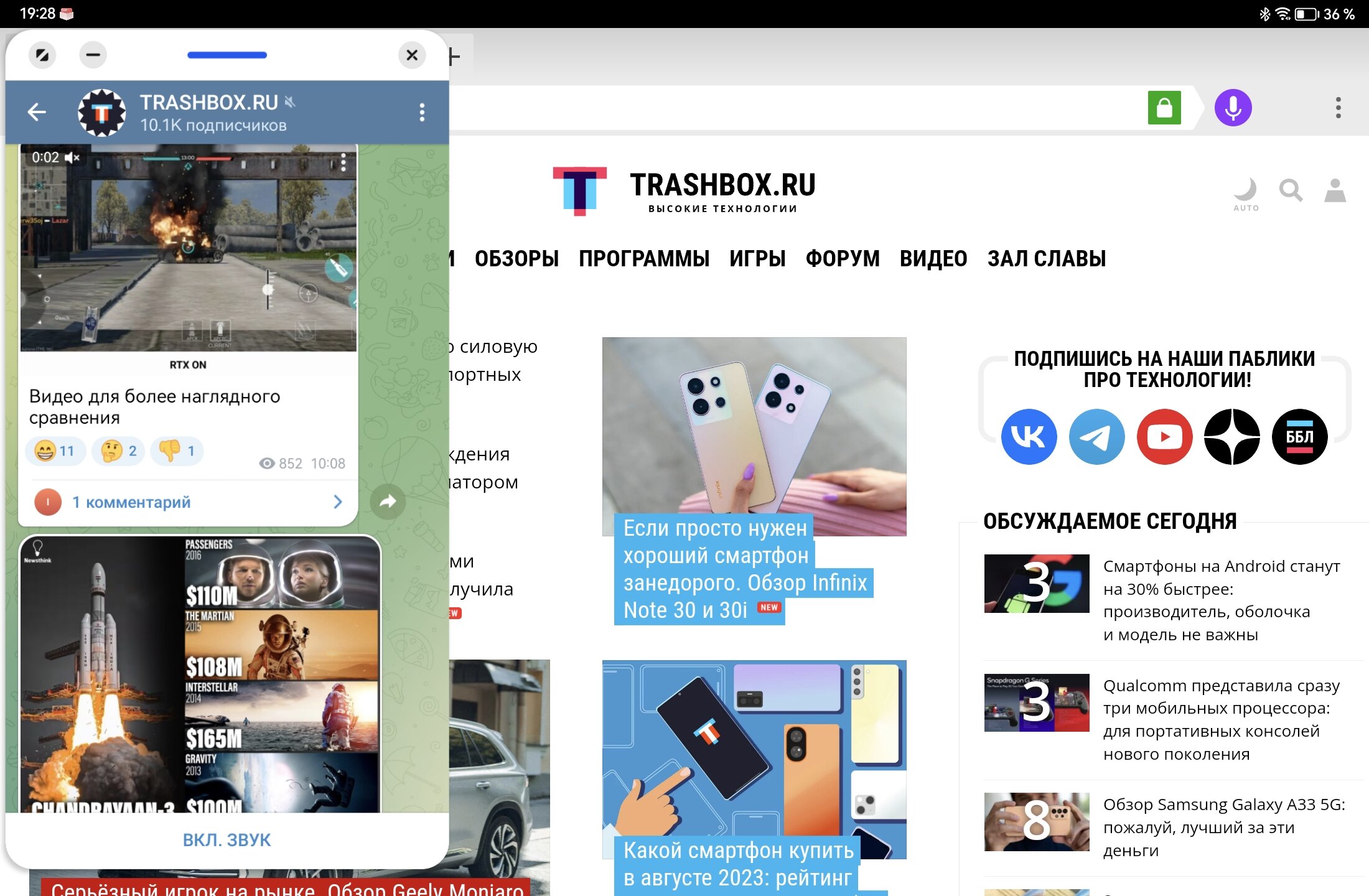Image resolution: width=1369 pixels, height=896 pixels.
Task: Open ИГРЫ menu section
Action: tap(757, 258)
